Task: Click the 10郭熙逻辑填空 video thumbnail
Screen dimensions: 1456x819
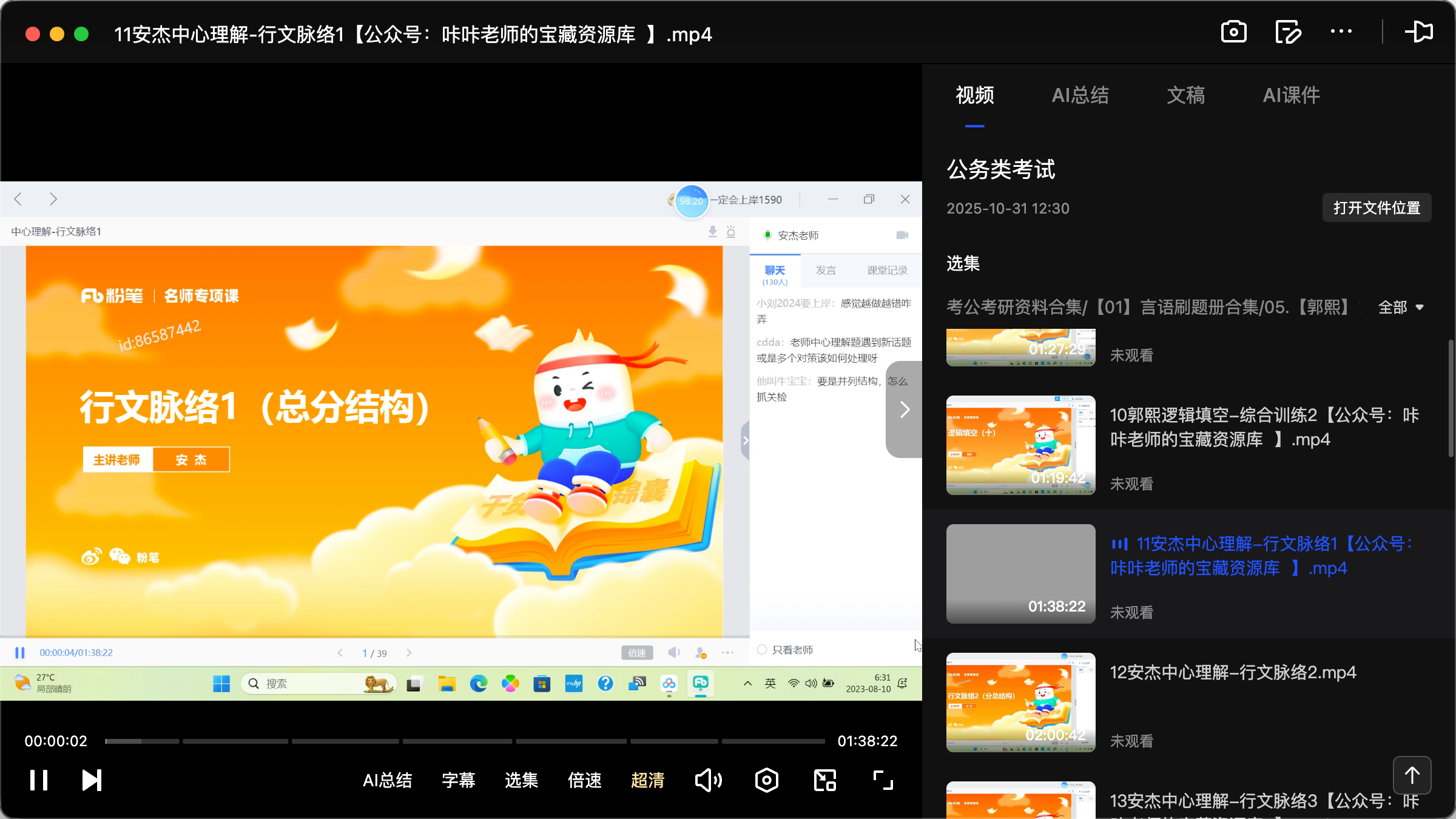Action: [1020, 445]
